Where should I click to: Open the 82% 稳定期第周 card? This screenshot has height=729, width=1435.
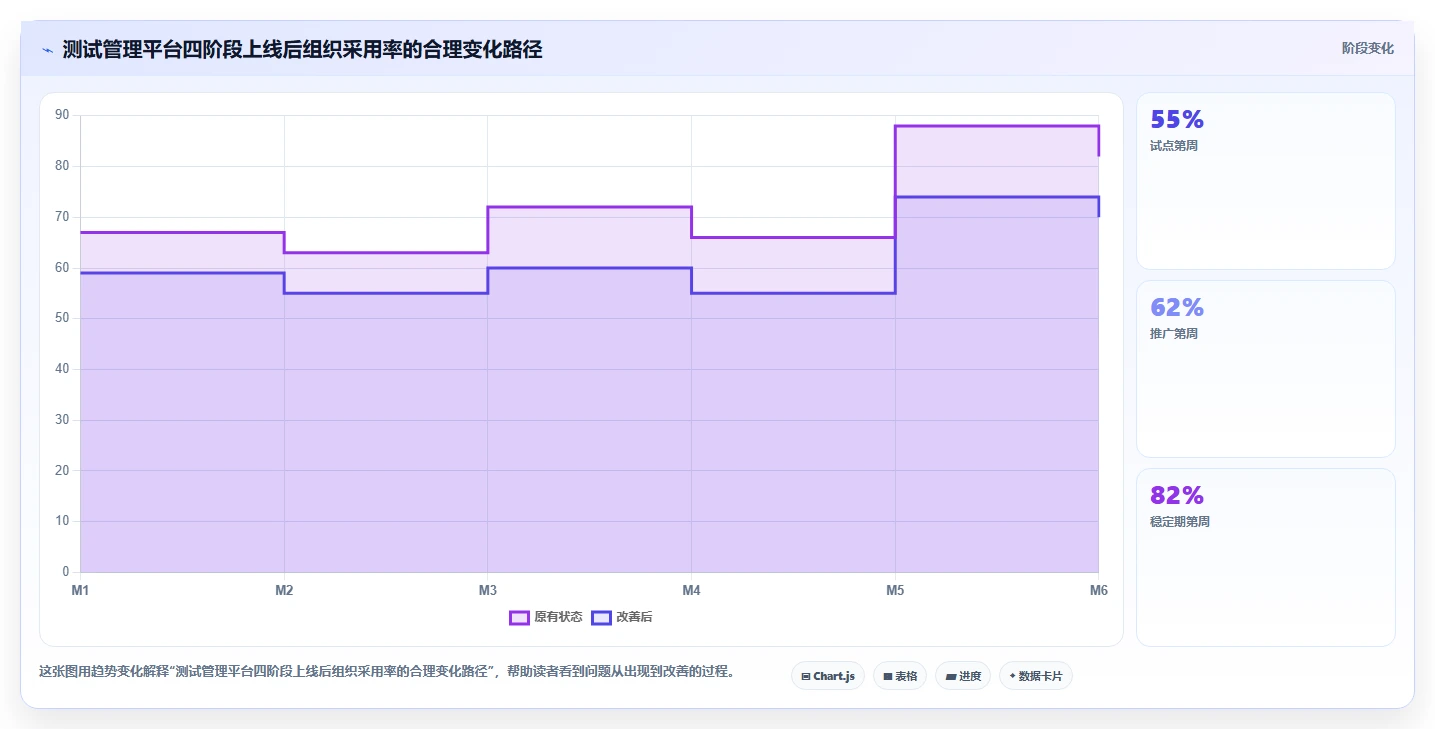(1265, 557)
